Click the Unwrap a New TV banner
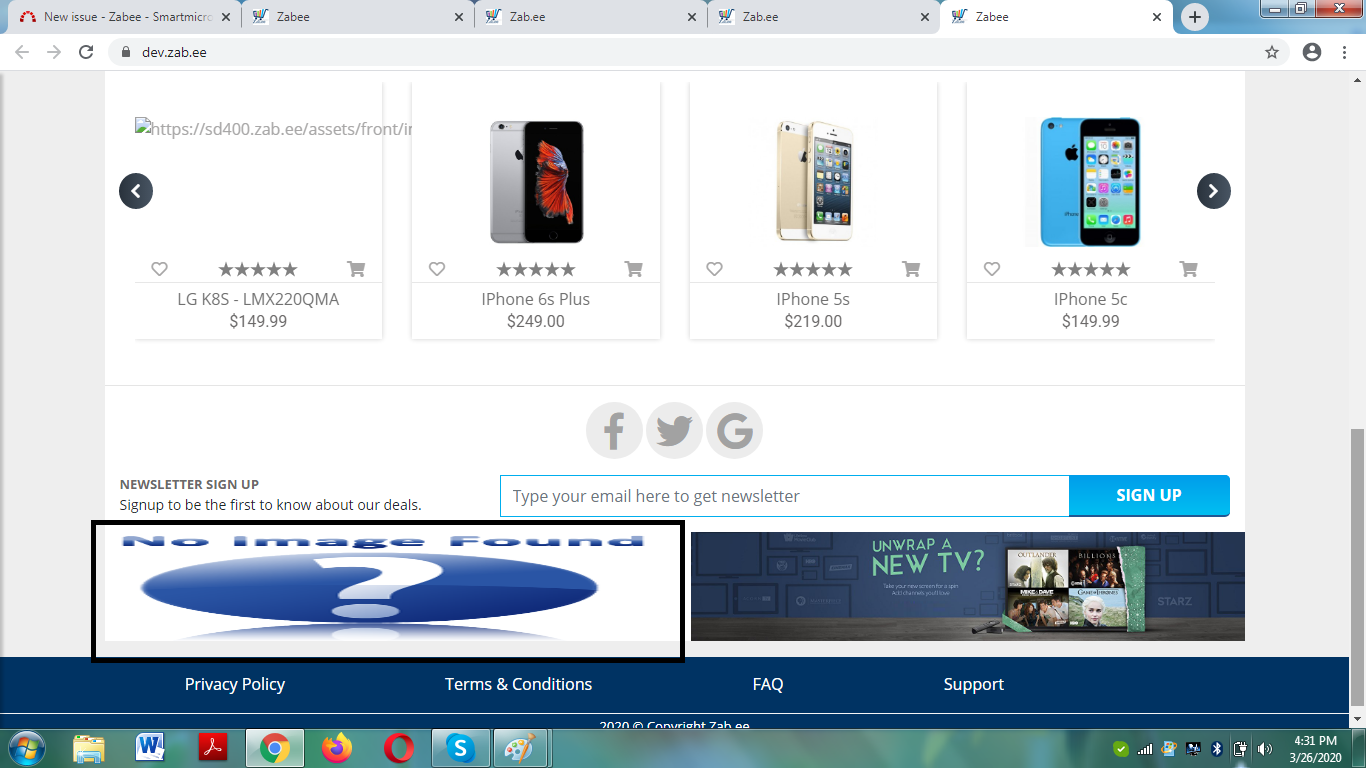Image resolution: width=1366 pixels, height=768 pixels. click(x=968, y=586)
